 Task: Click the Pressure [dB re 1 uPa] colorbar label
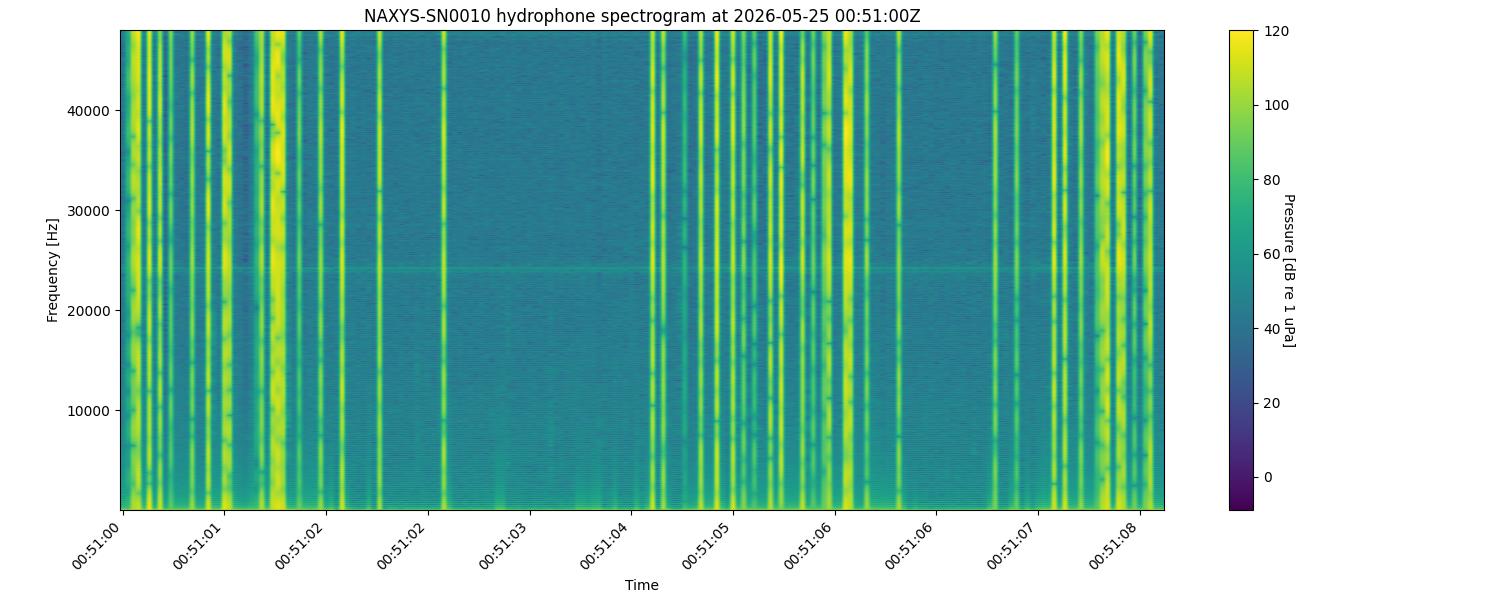pyautogui.click(x=1289, y=270)
